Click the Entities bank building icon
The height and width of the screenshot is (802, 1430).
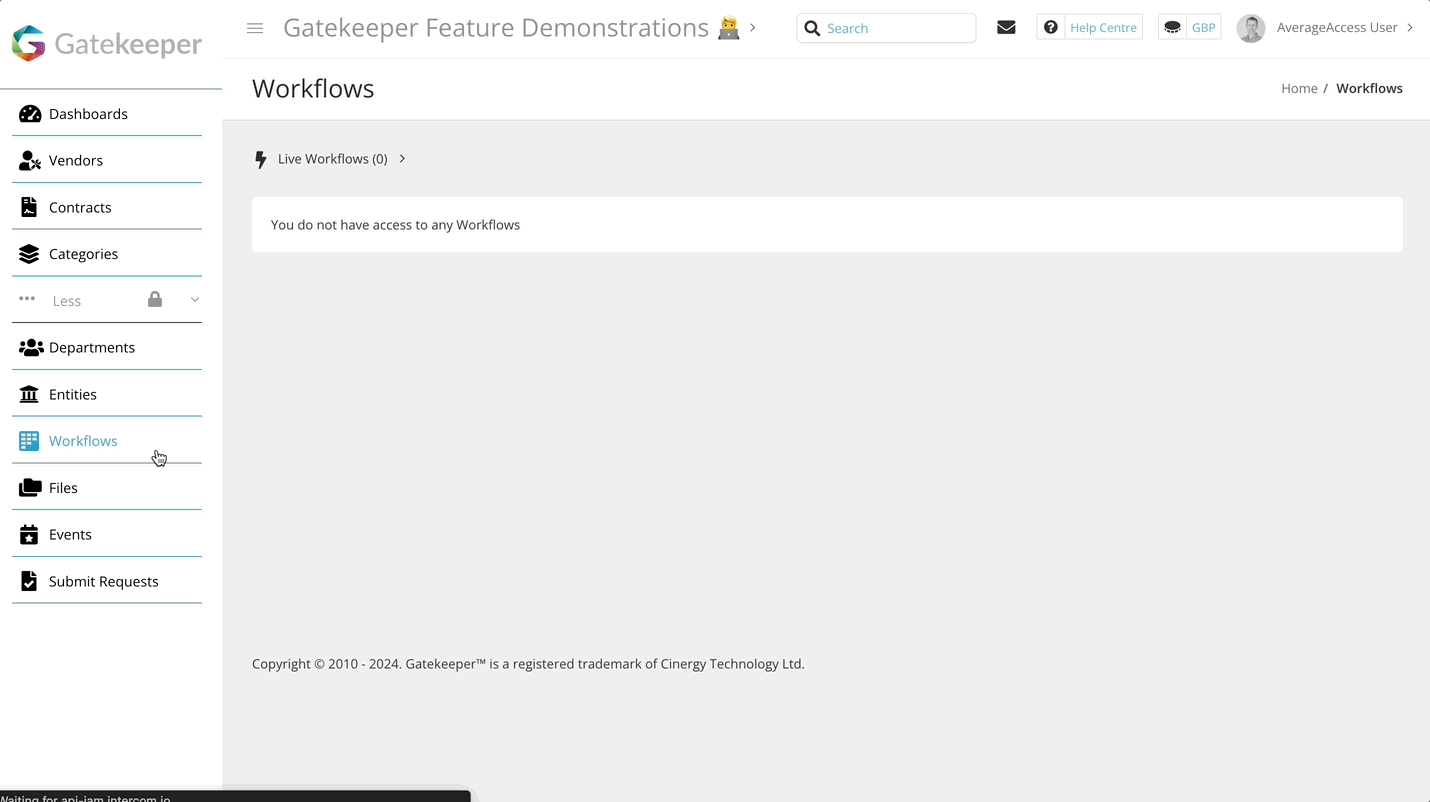pos(29,394)
